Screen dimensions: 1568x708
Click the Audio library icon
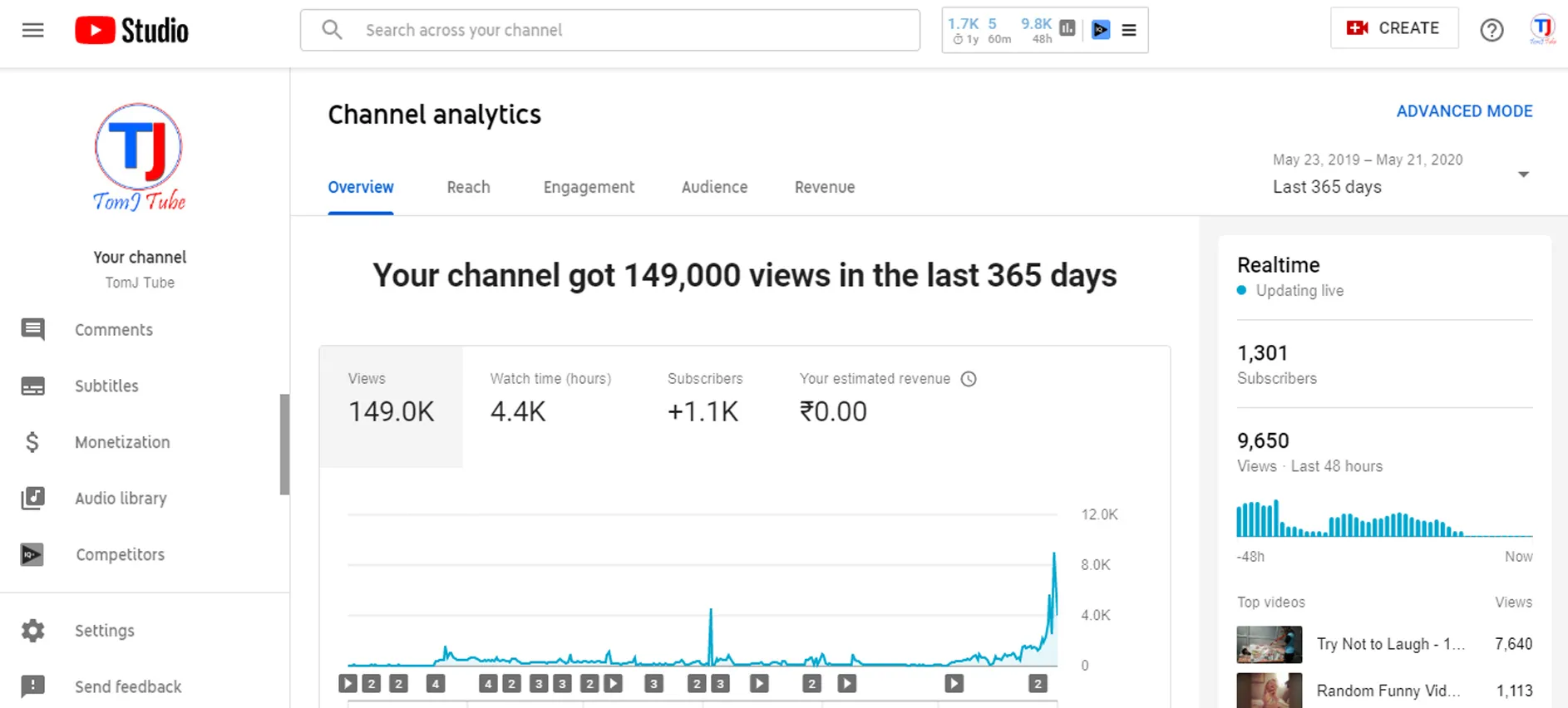pyautogui.click(x=33, y=499)
